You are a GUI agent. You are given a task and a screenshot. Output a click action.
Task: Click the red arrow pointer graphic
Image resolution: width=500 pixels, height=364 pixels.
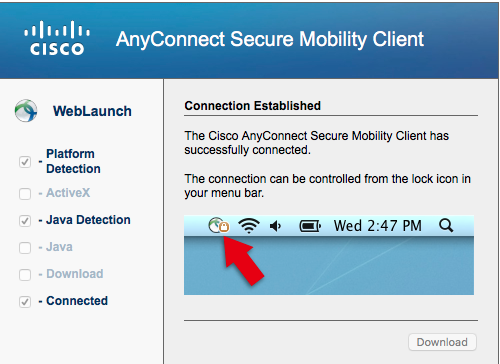coord(243,260)
